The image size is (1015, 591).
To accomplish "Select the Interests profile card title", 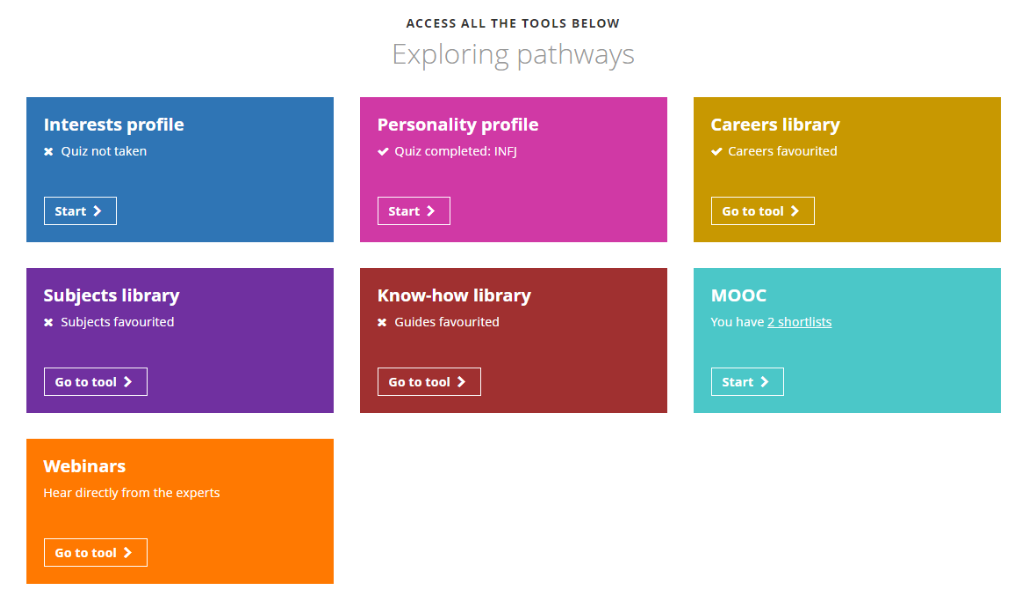I will pos(114,124).
